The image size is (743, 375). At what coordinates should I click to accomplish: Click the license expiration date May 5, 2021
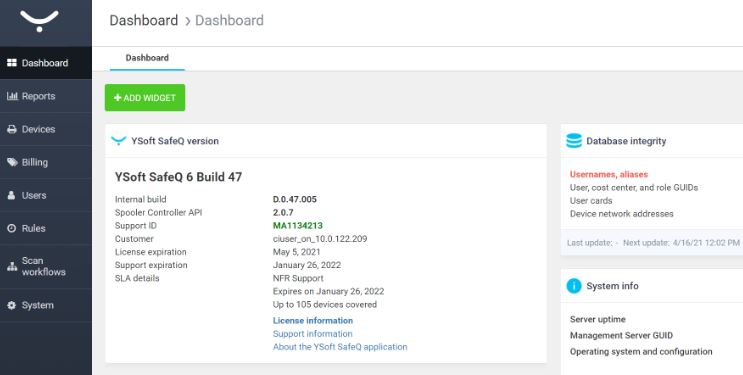[x=297, y=252]
